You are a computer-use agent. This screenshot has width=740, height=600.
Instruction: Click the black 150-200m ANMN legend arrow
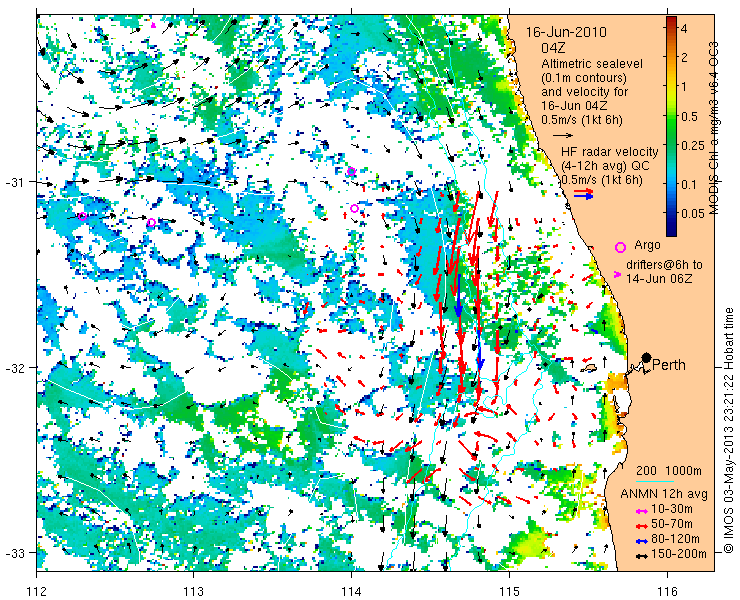(x=641, y=556)
